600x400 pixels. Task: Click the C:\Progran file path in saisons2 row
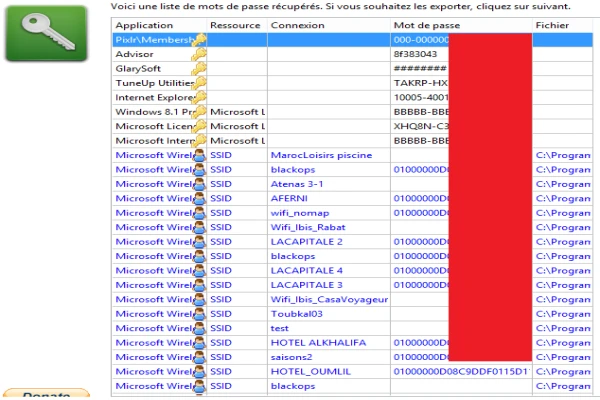(x=562, y=357)
